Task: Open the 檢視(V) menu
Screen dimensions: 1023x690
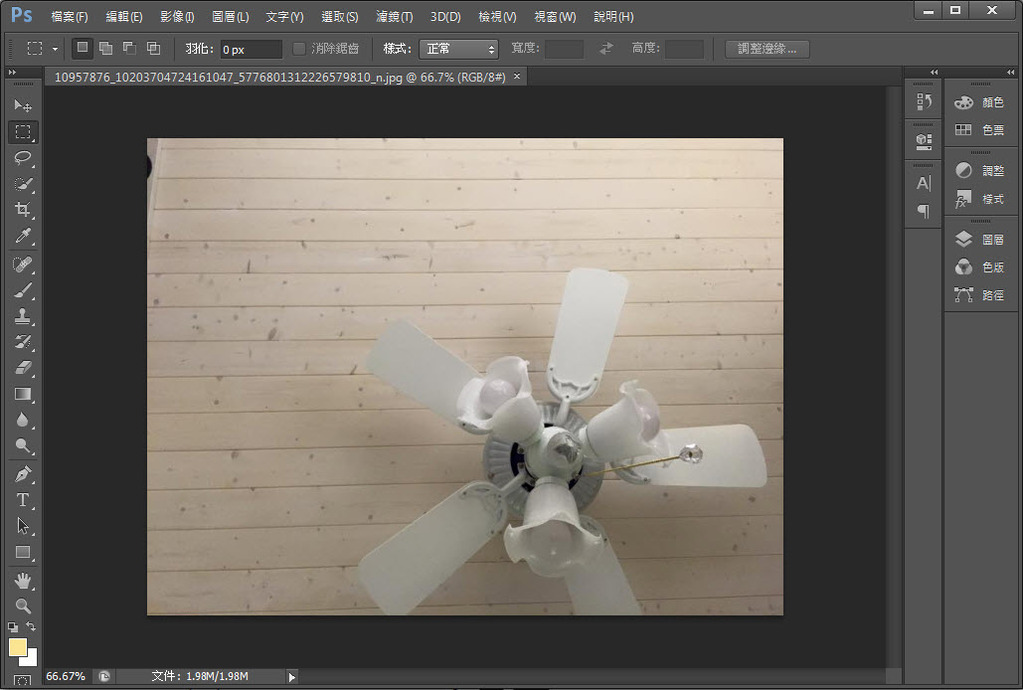Action: pyautogui.click(x=497, y=17)
